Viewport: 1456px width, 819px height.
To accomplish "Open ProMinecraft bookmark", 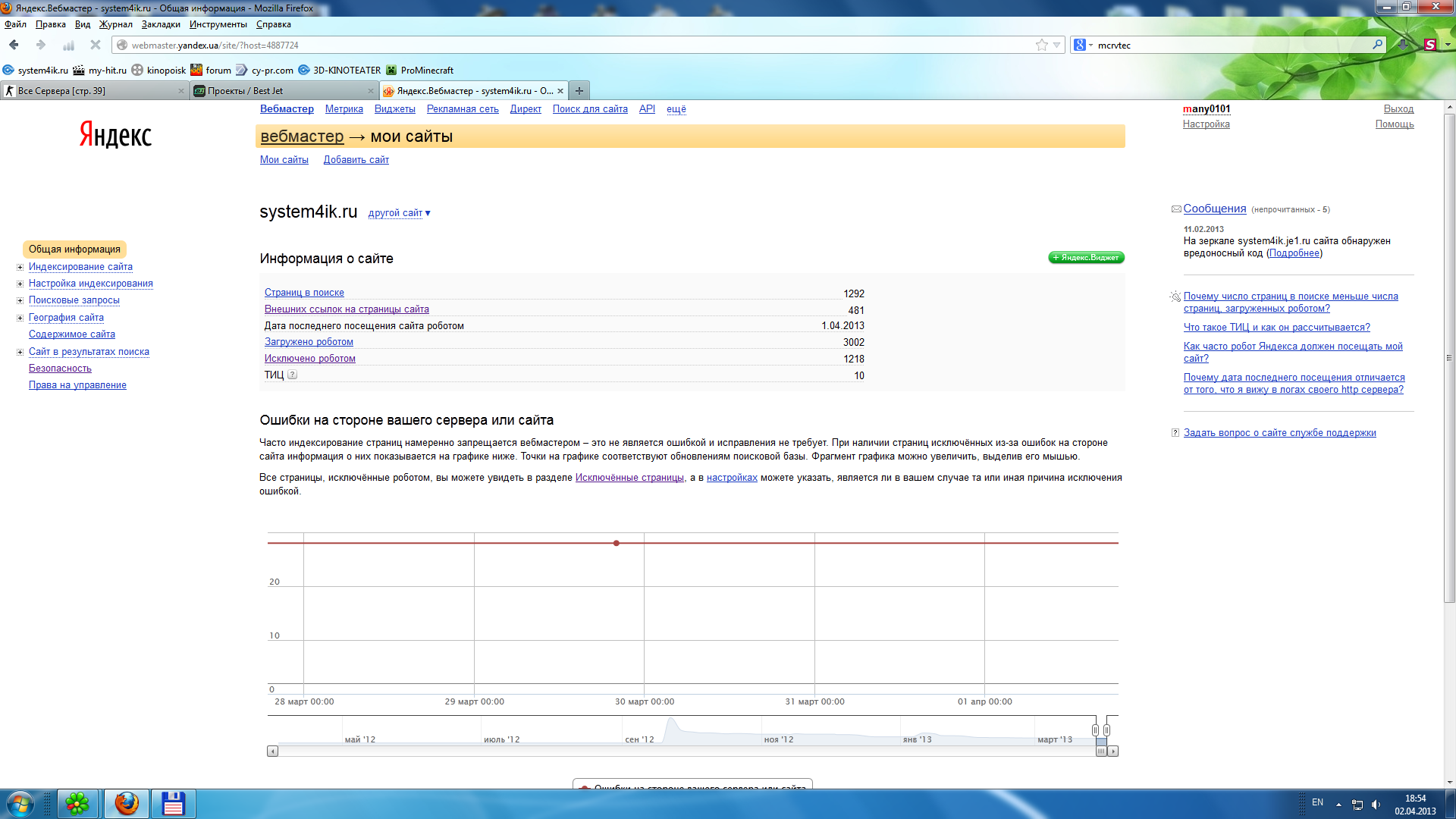I will [419, 70].
